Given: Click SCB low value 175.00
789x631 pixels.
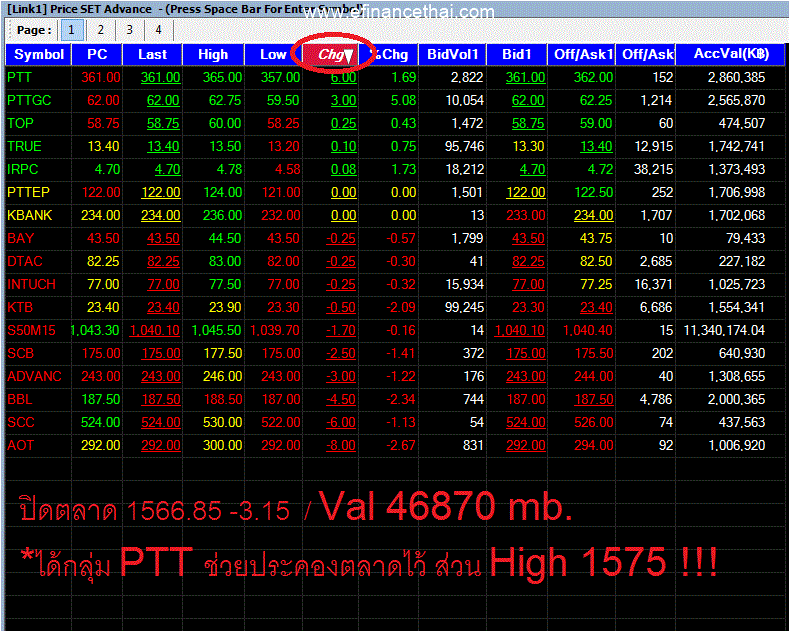Looking at the screenshot, I should pos(280,354).
